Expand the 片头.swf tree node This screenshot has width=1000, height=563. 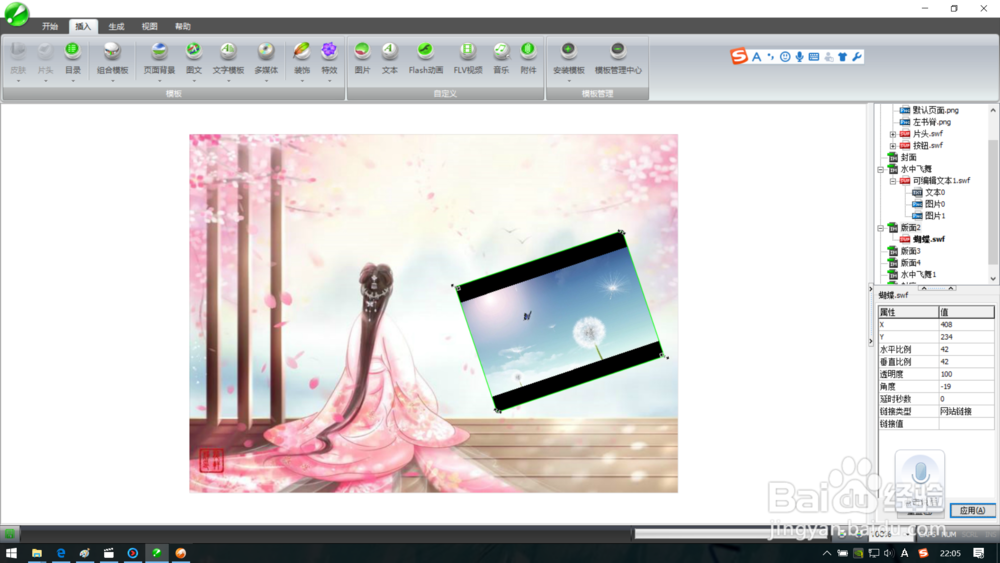[893, 134]
